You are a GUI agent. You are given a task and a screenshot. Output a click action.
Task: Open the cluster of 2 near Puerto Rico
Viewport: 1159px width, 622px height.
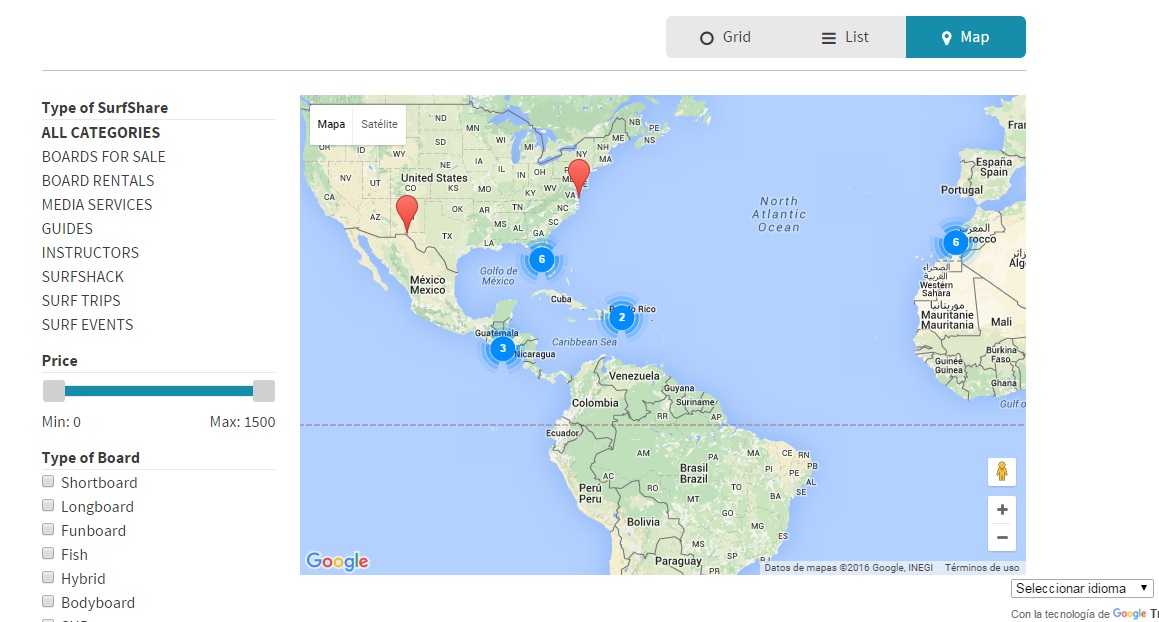point(621,318)
